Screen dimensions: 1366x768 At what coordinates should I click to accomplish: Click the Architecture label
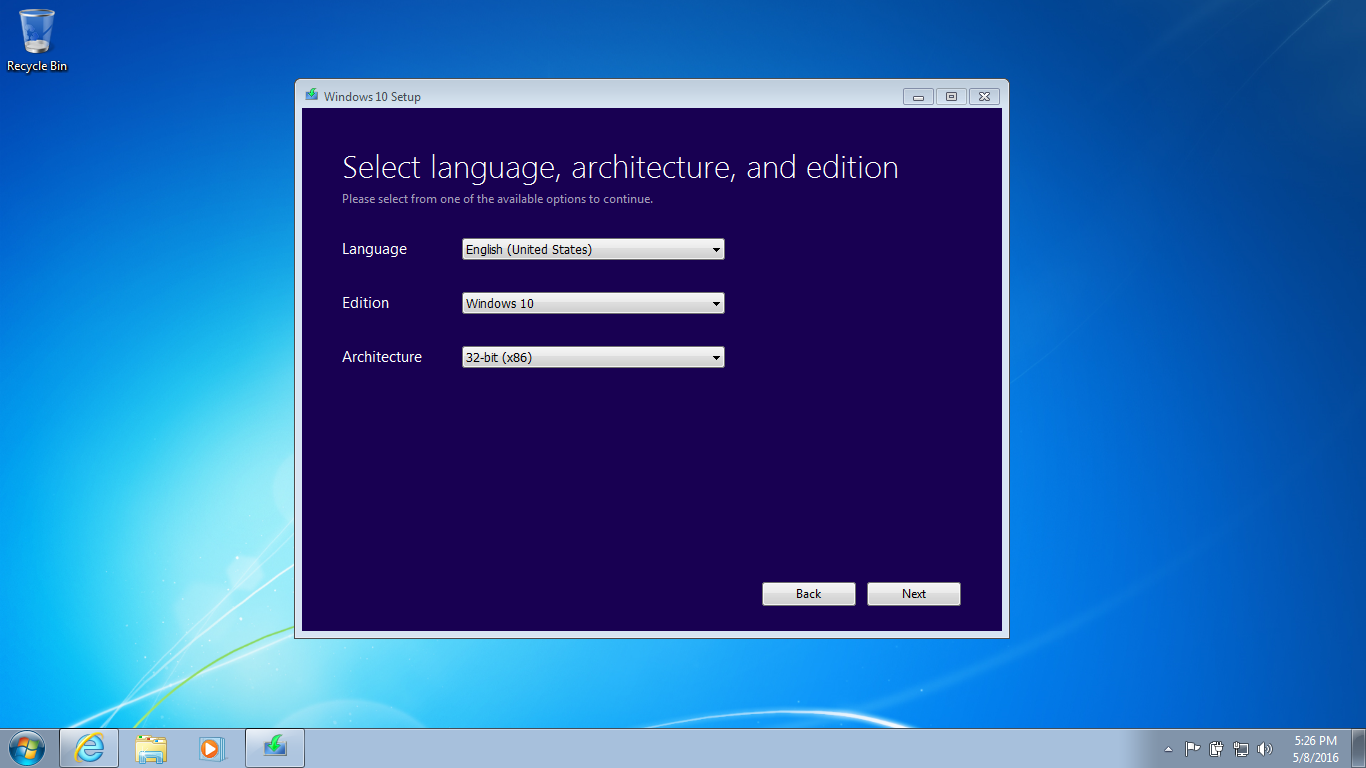[382, 357]
